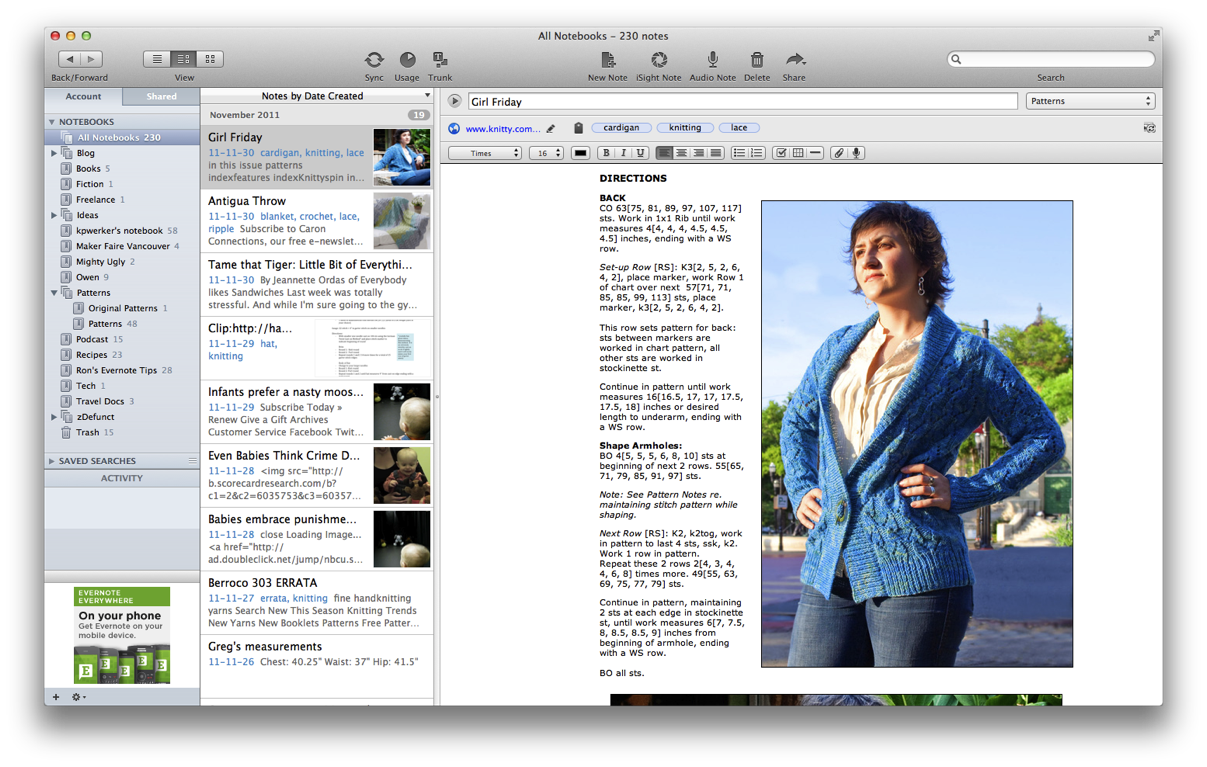Viewport: 1207px width, 767px height.
Task: Switch to the thumbnail grid view
Action: 210,59
